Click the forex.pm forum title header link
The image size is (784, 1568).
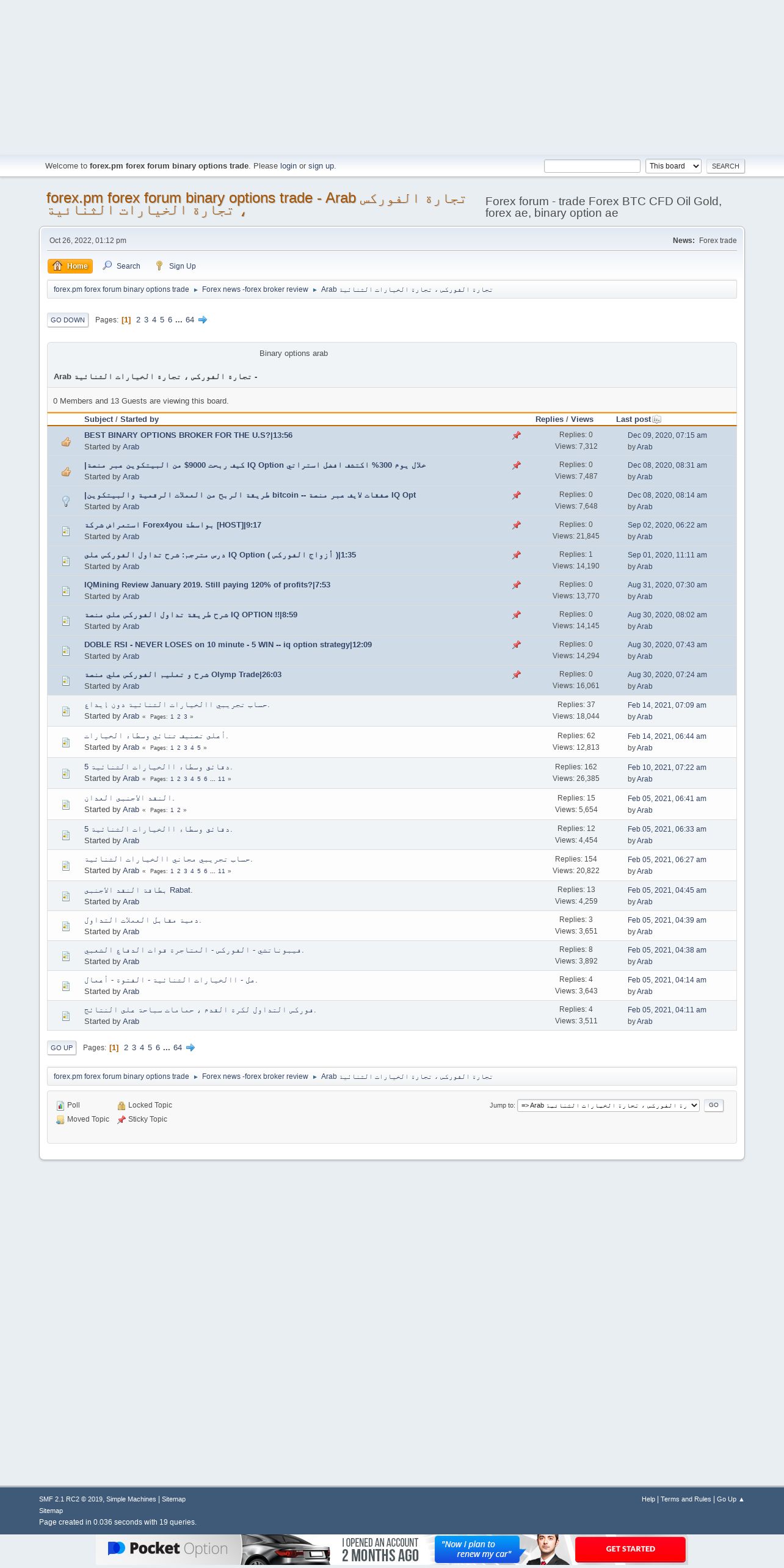tap(256, 204)
